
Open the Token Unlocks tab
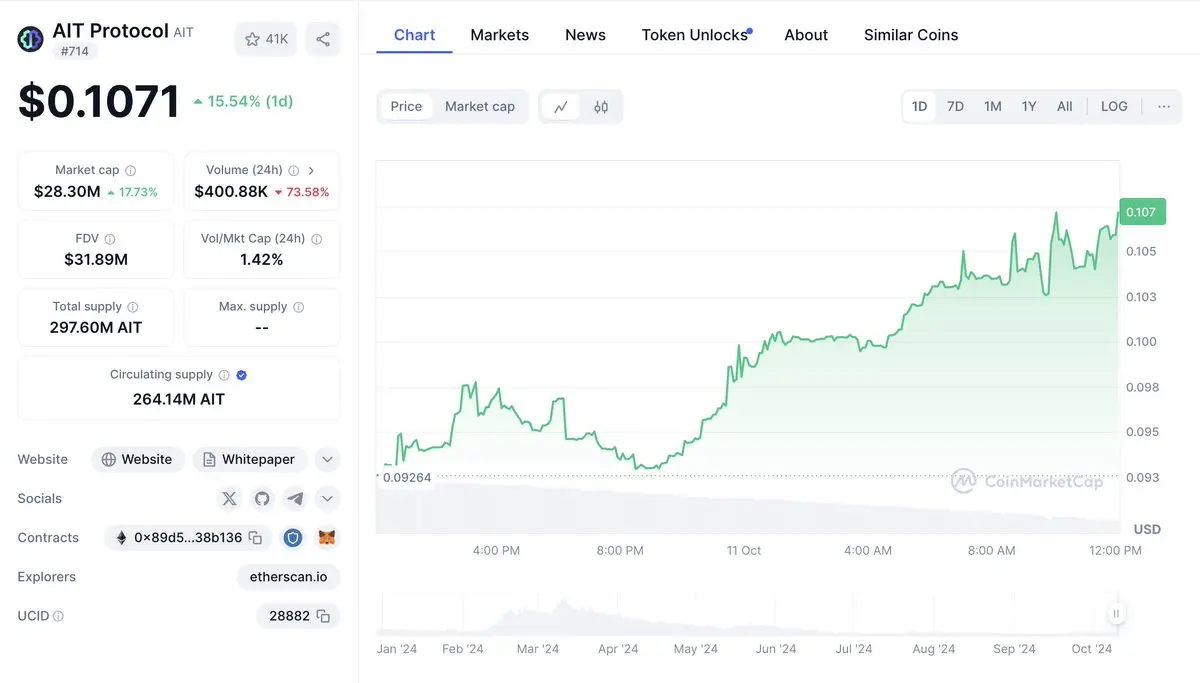coord(697,35)
